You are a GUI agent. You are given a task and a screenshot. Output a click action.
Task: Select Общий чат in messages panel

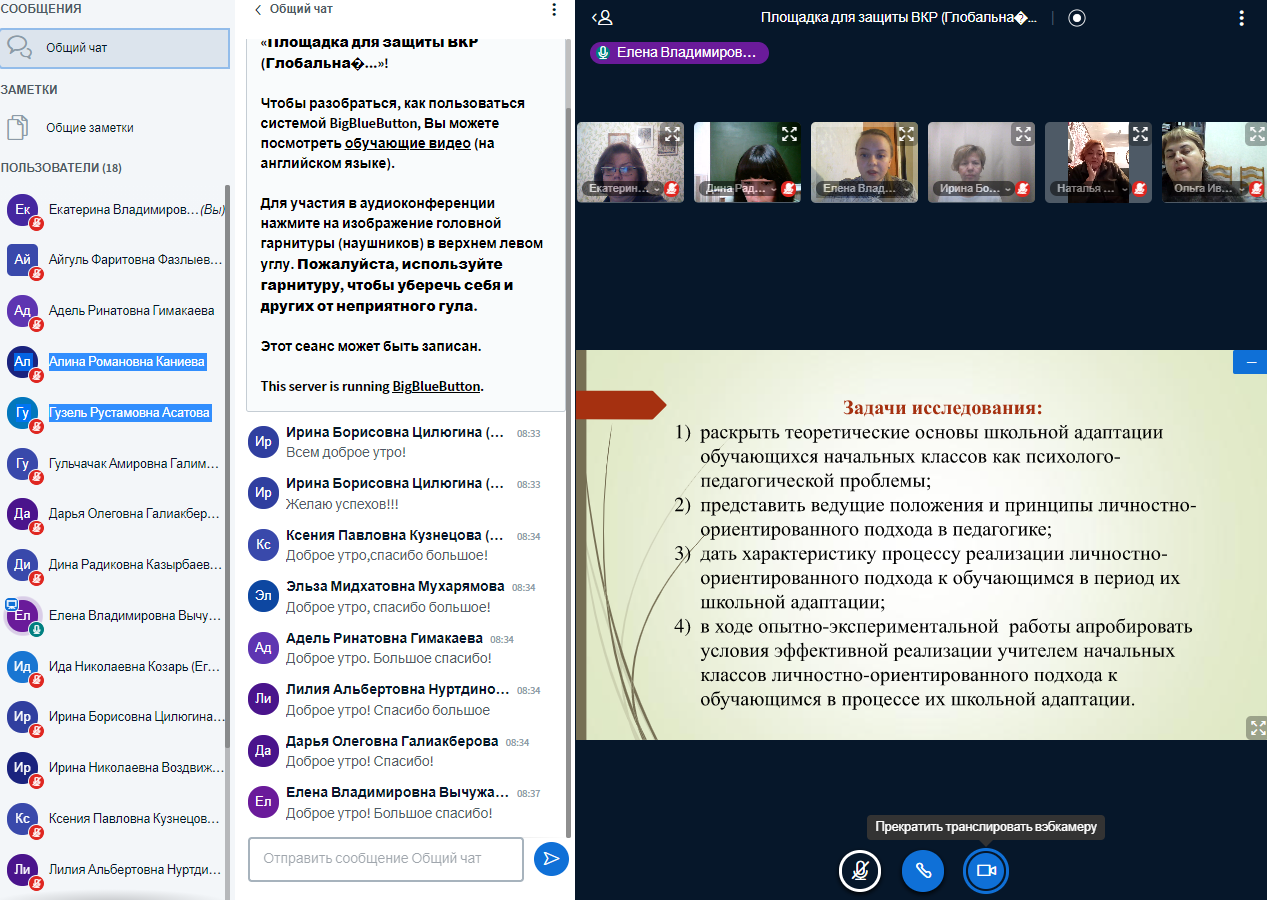[x=114, y=47]
